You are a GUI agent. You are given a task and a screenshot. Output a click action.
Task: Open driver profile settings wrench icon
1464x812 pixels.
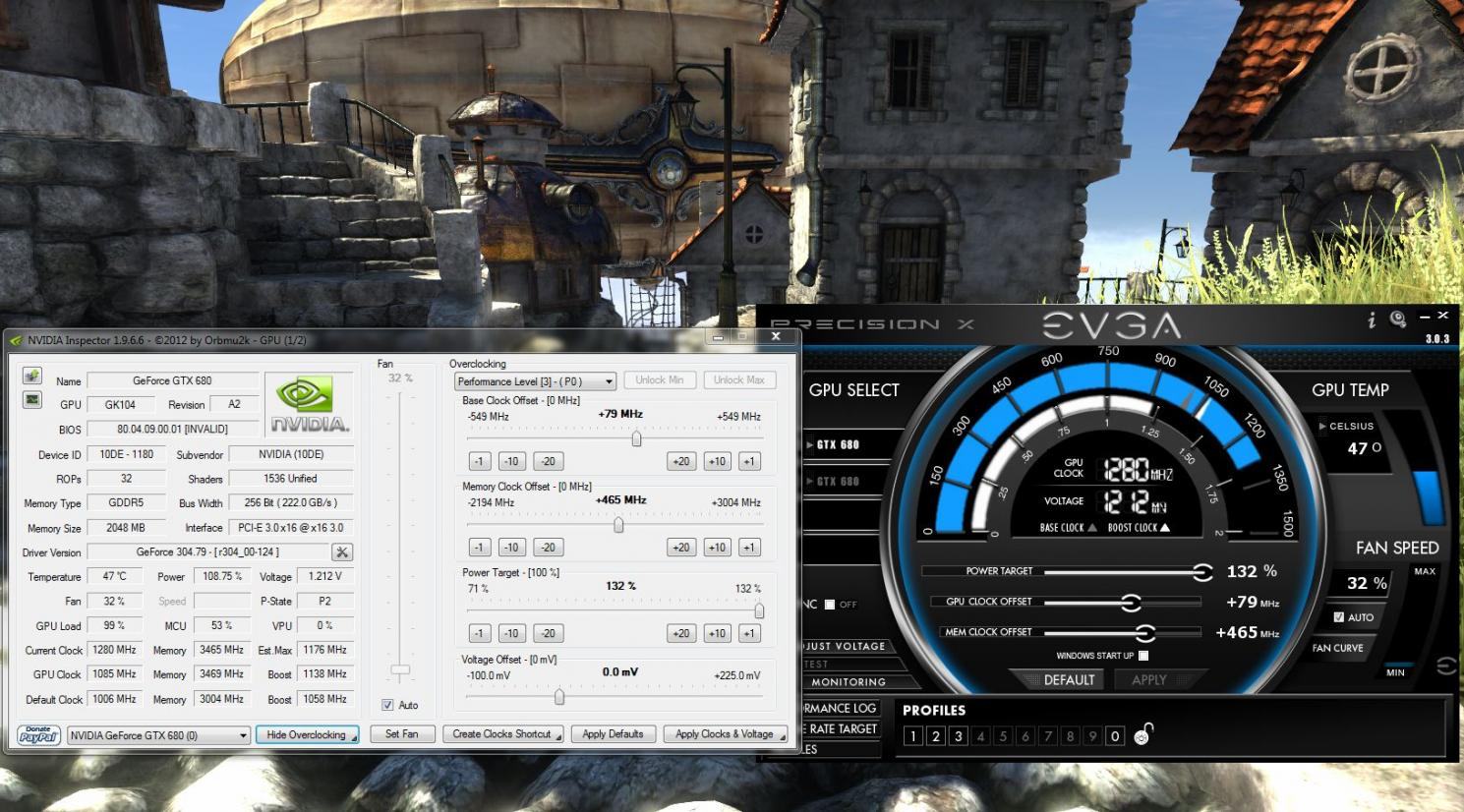[342, 552]
